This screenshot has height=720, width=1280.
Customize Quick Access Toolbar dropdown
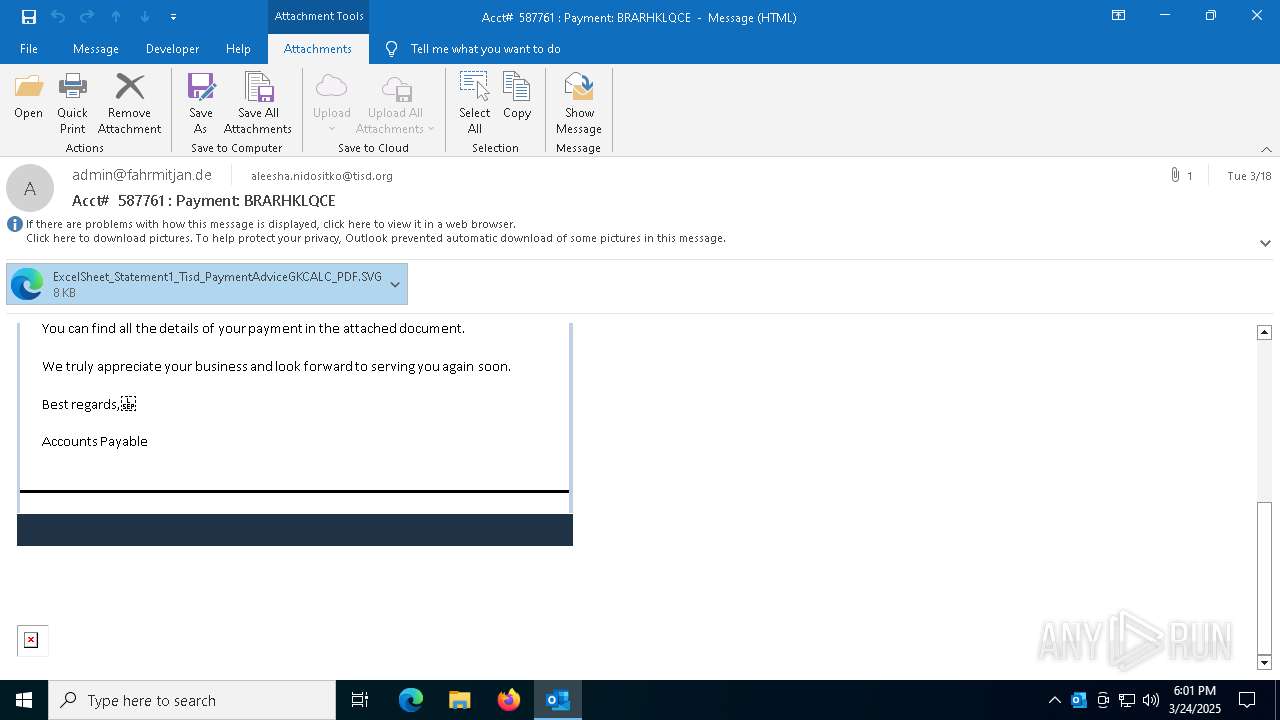coord(173,17)
